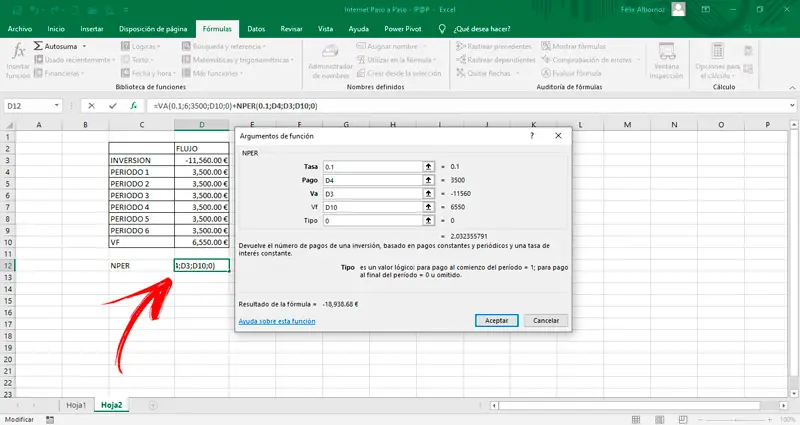This screenshot has width=800, height=425.
Task: Add a new sheet with the plus icon
Action: pos(153,405)
